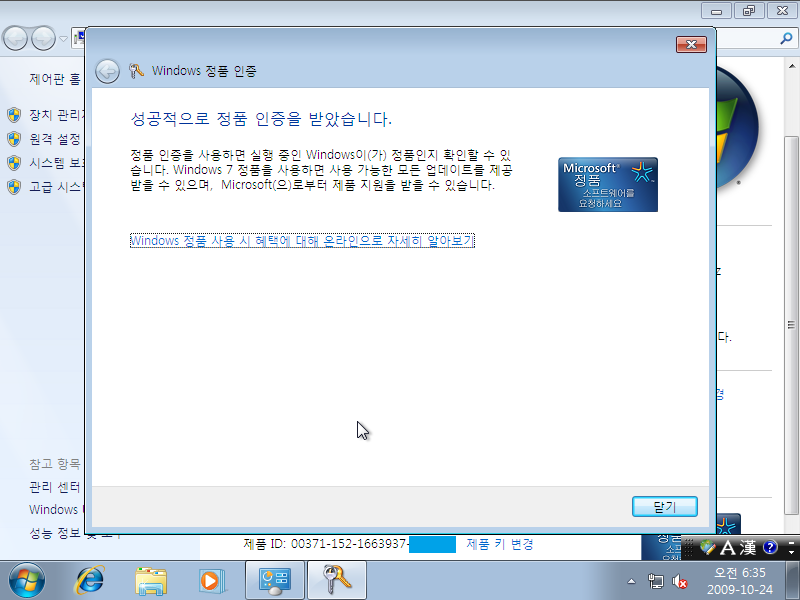Click 제품 키 변경 link

click(x=499, y=544)
